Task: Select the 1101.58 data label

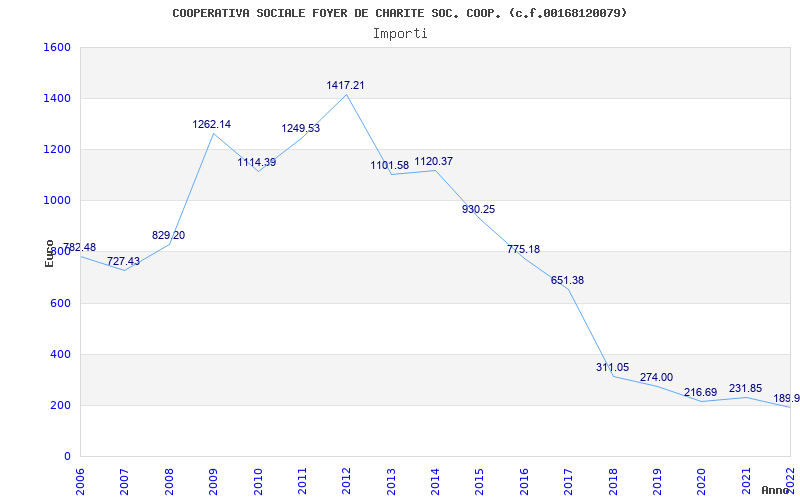Action: coord(390,165)
